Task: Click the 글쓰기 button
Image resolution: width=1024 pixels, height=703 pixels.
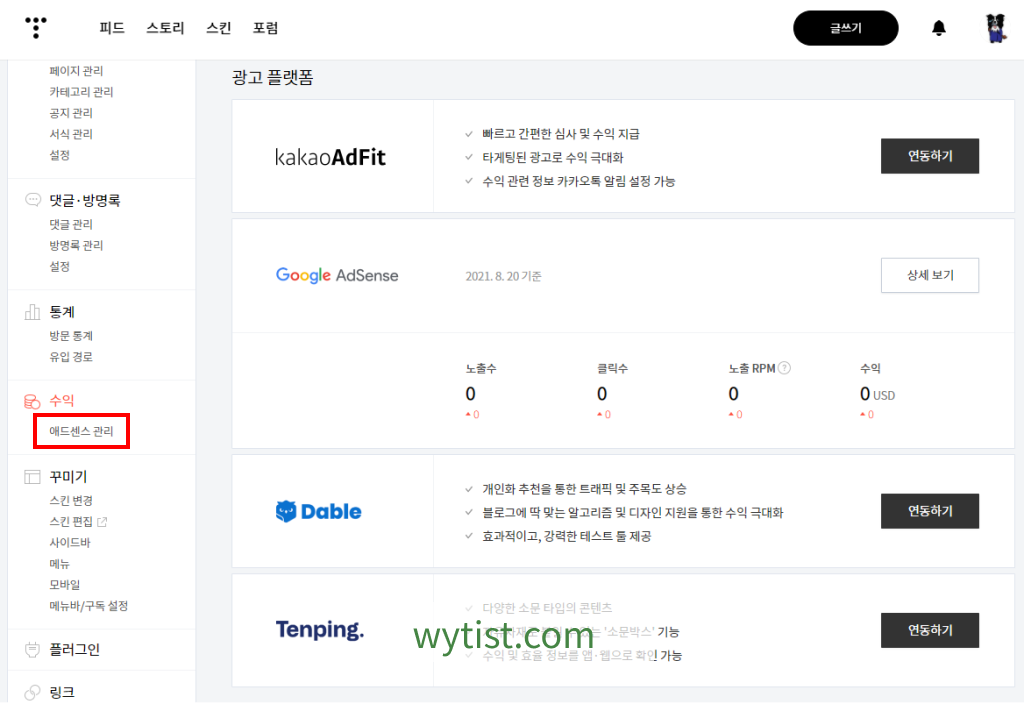Action: point(846,28)
